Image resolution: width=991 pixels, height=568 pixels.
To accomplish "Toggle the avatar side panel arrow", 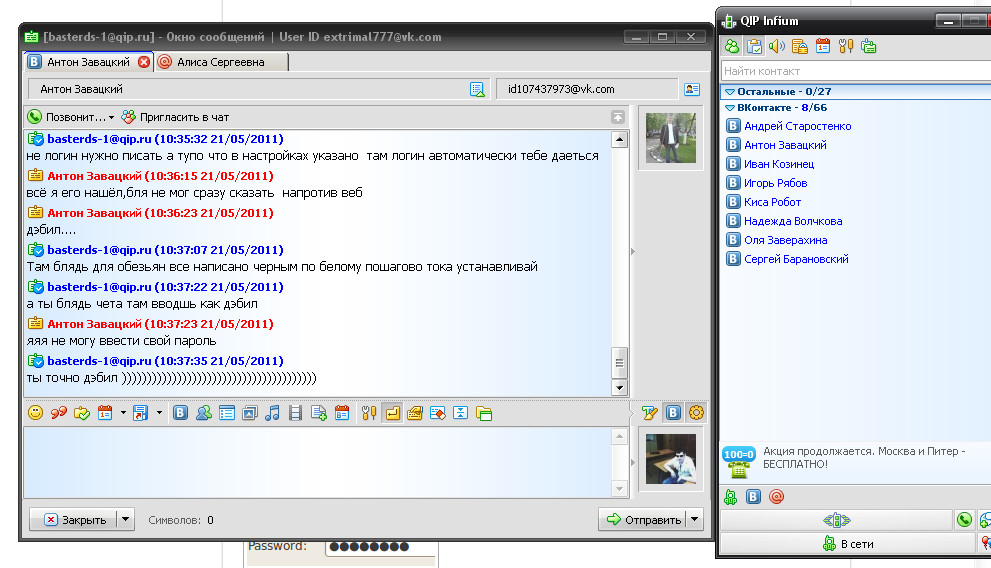I will (x=633, y=251).
